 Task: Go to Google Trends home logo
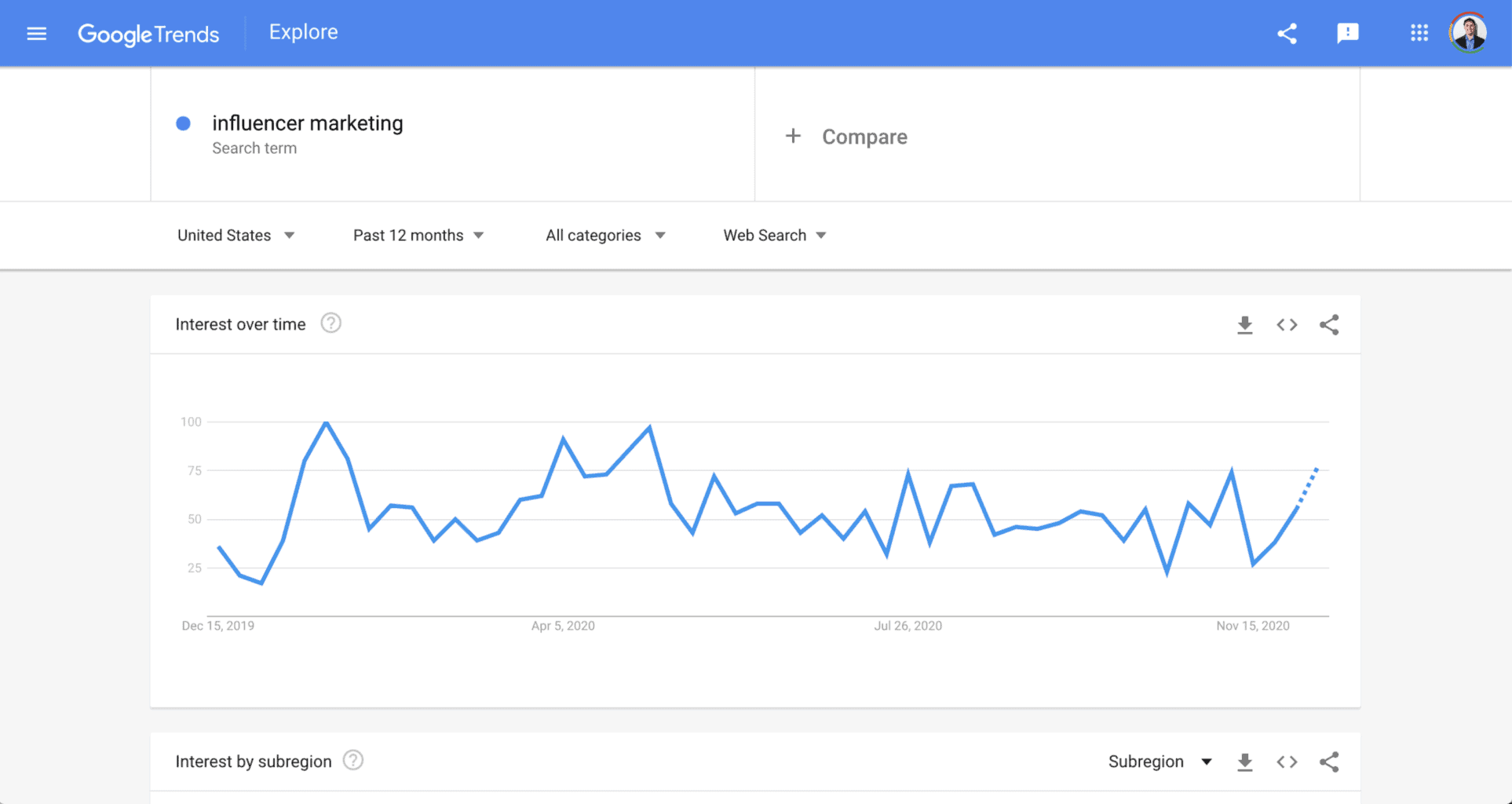(x=148, y=34)
